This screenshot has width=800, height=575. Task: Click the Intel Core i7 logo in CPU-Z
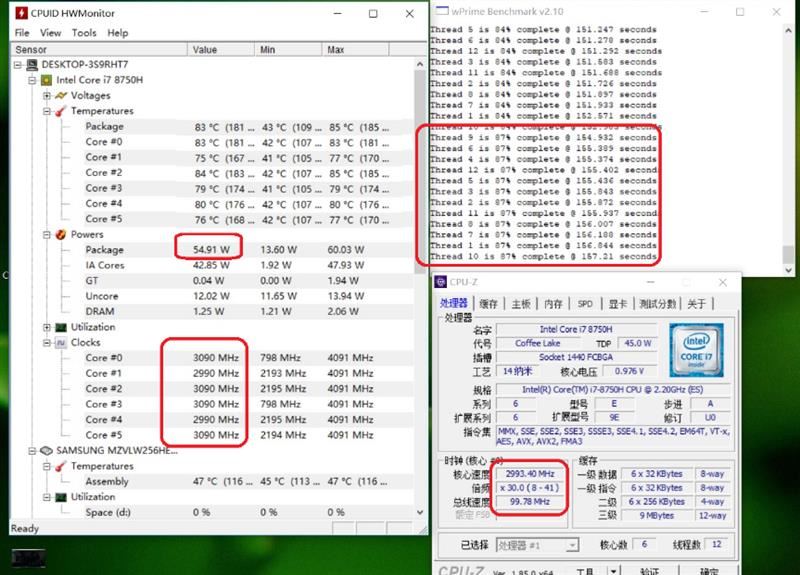point(696,349)
